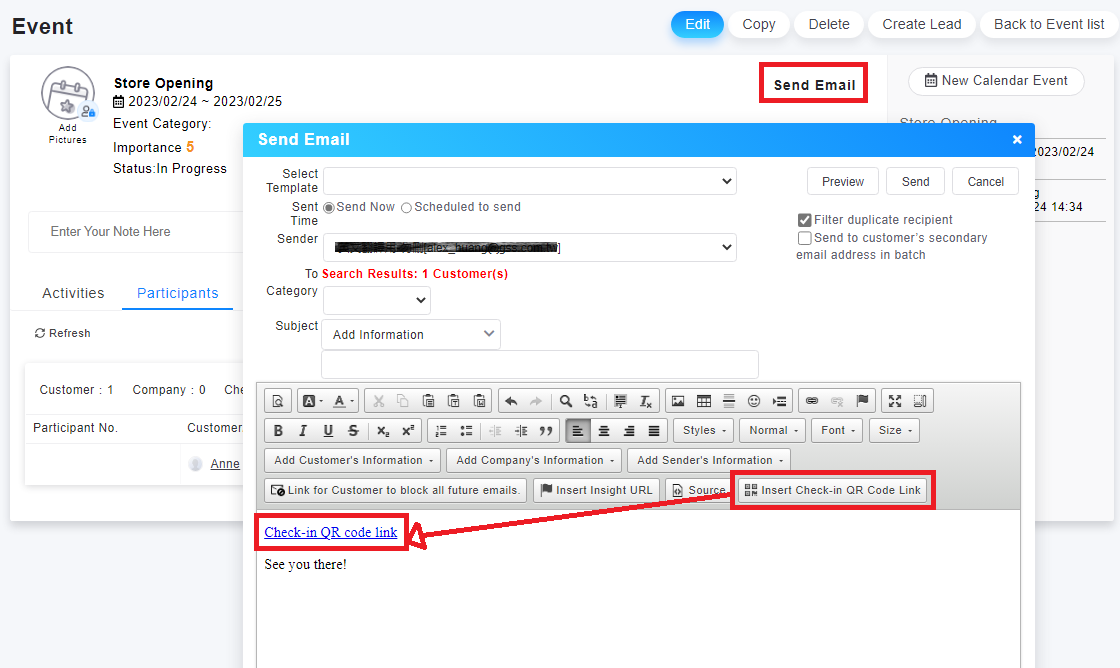
Task: Open the smiley emoticon picker
Action: tap(754, 401)
